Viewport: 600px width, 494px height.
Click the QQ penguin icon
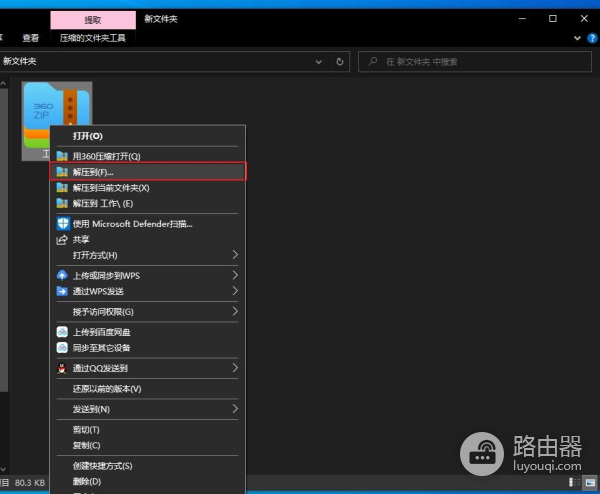(x=62, y=368)
